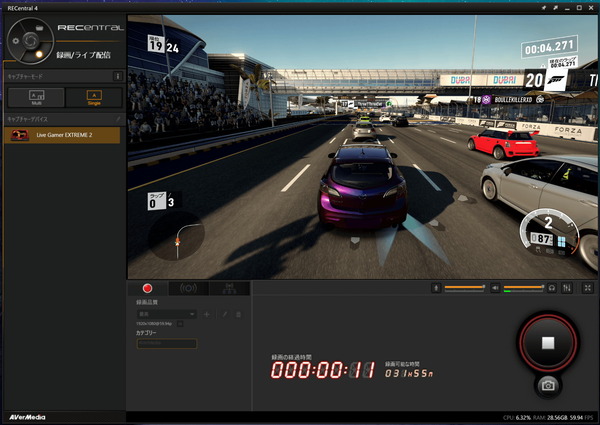Expand the recording quality dropdown
The image size is (600, 425).
167,314
